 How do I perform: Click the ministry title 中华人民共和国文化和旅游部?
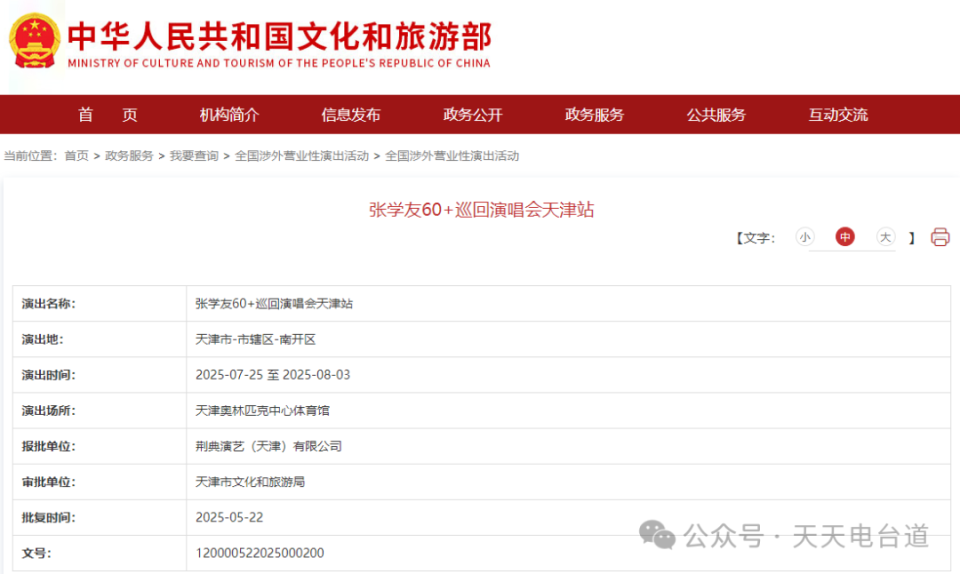(280, 37)
